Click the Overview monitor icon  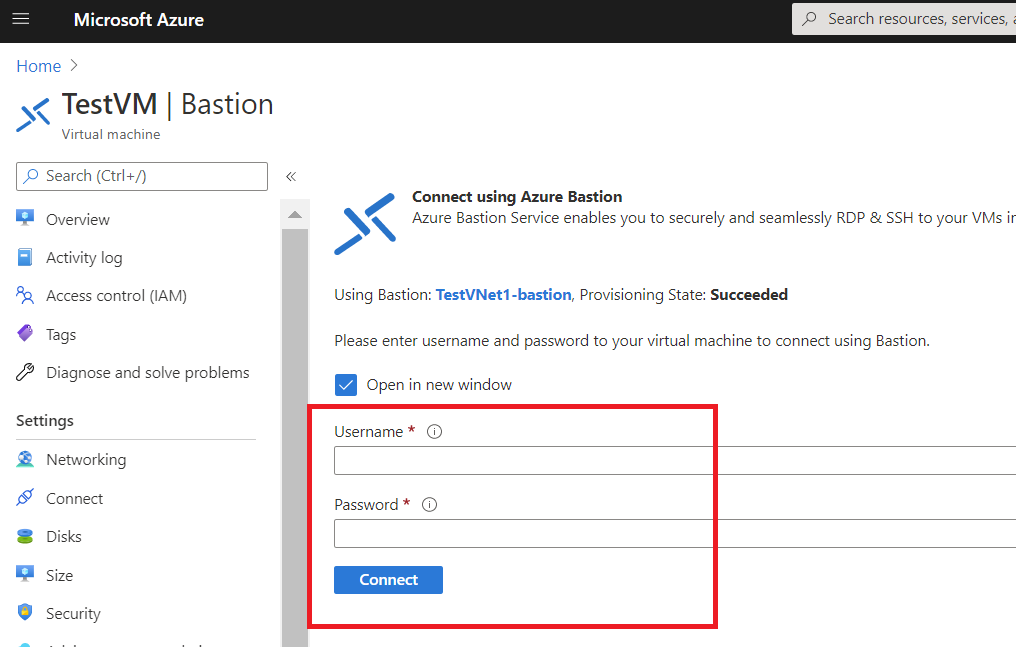[26, 219]
